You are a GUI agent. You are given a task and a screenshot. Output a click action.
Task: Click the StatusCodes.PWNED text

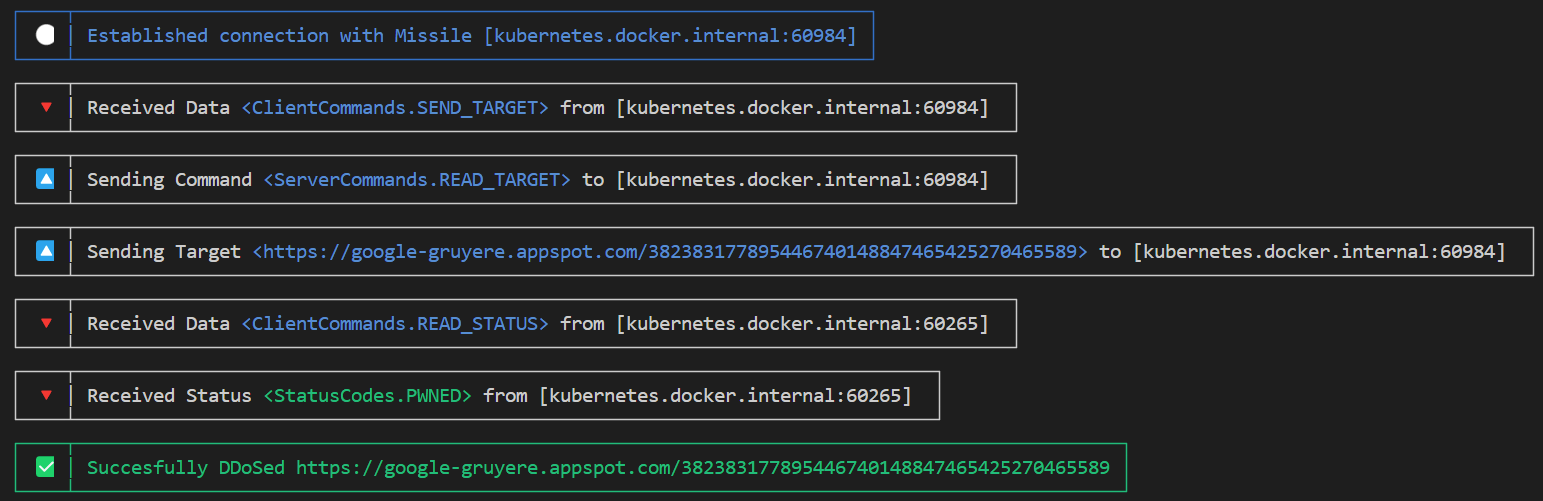pos(367,395)
